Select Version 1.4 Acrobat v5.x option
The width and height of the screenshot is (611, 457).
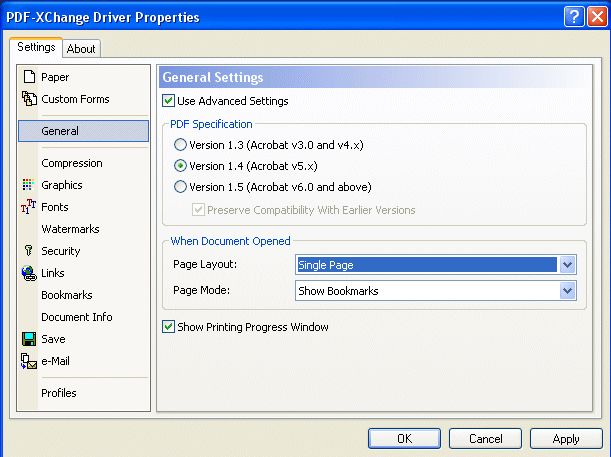(x=180, y=166)
